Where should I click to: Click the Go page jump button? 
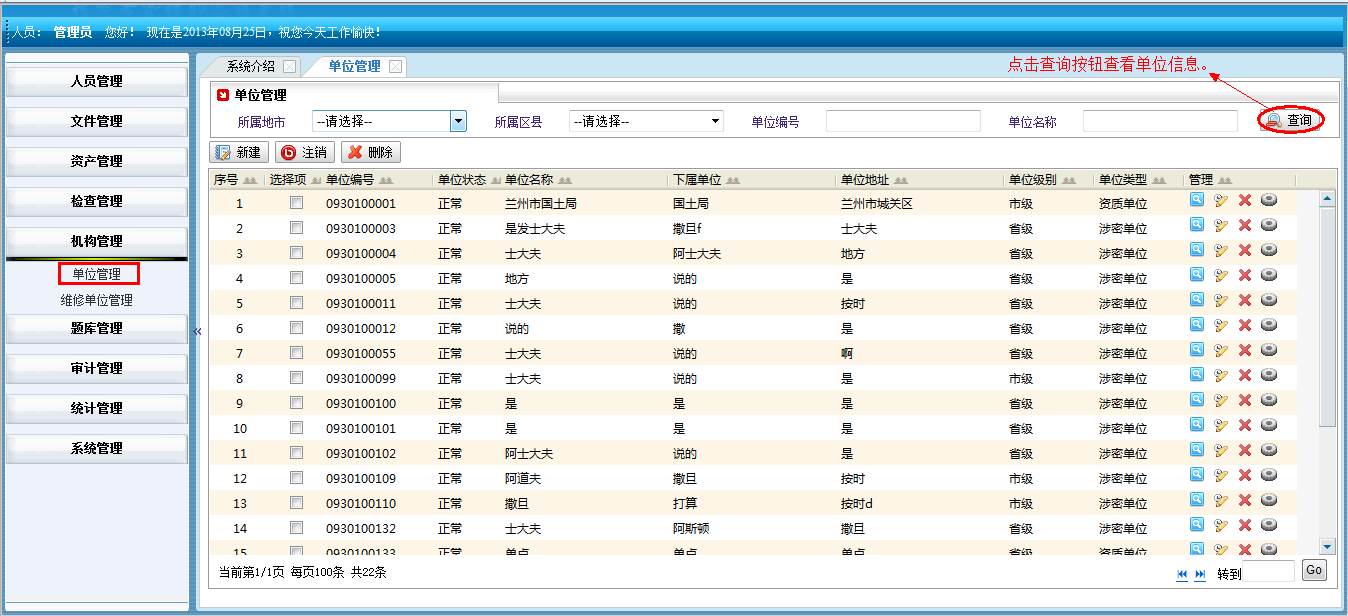[x=1313, y=570]
